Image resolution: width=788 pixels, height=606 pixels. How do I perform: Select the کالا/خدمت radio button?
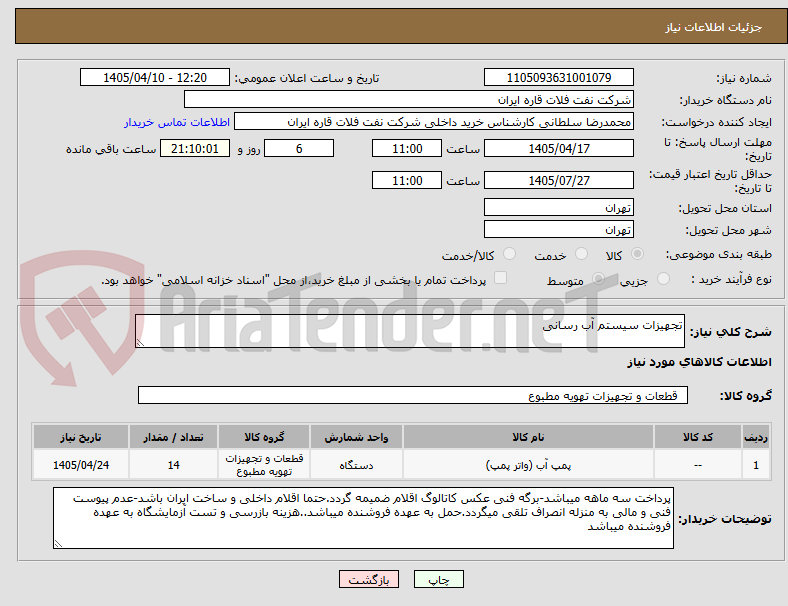(509, 254)
